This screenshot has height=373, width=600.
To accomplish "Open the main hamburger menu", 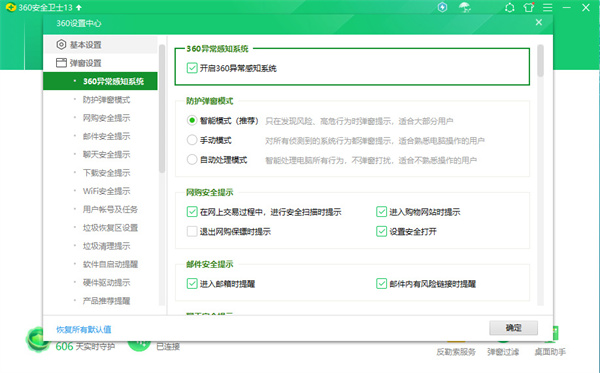I will point(548,8).
